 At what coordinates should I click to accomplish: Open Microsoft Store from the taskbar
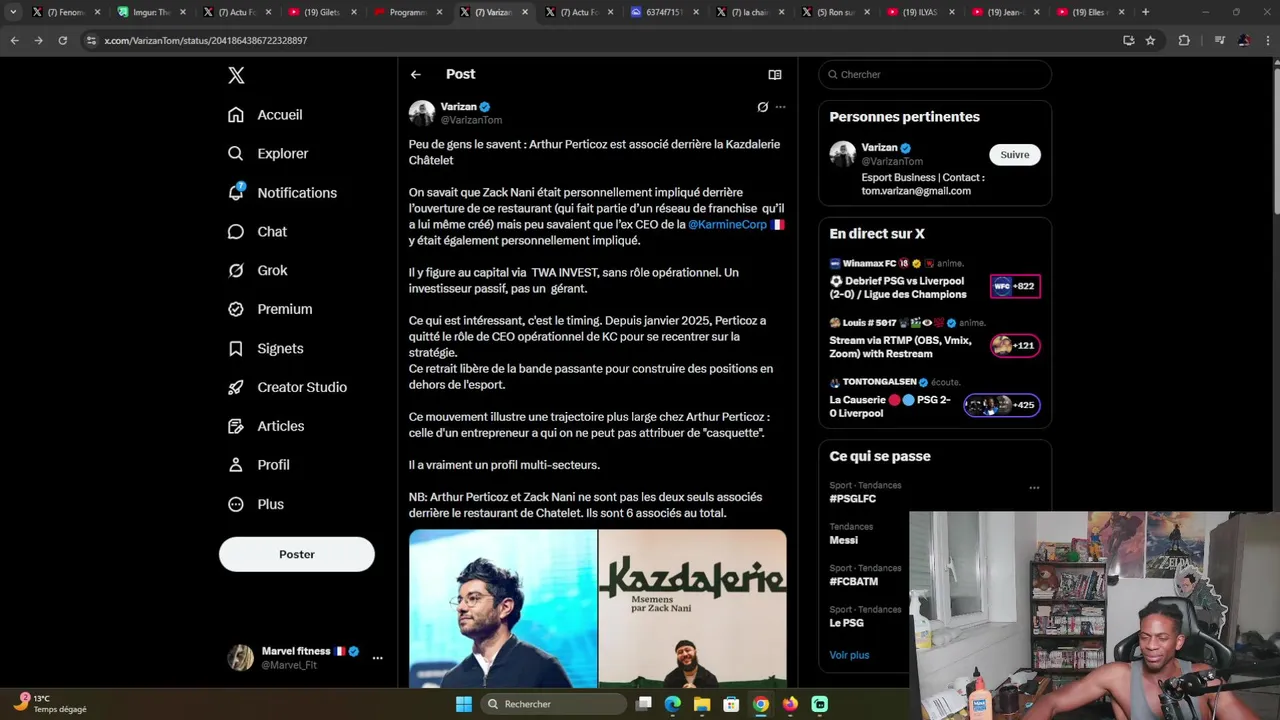[x=732, y=704]
